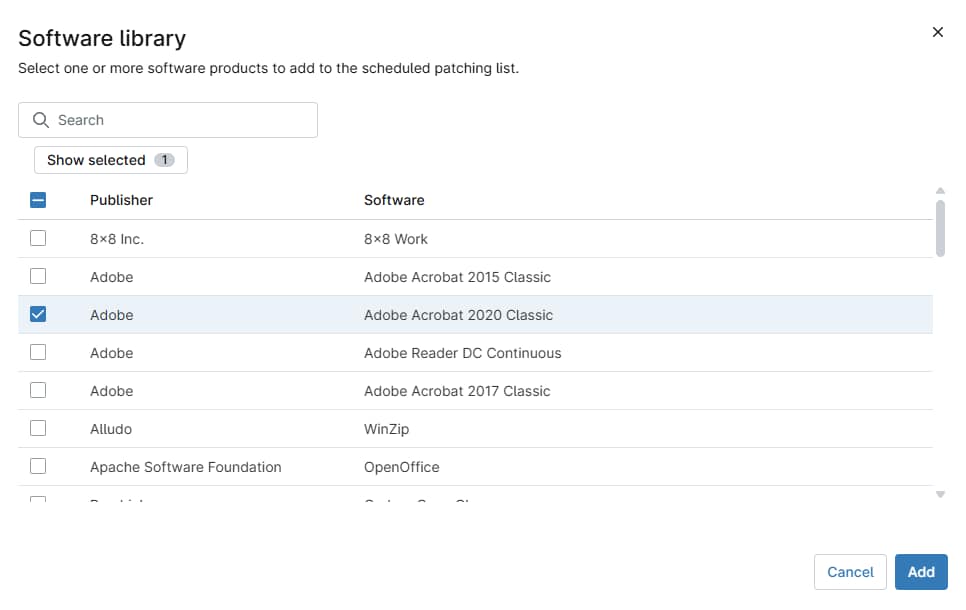Screen dimensions: 966x610
Task: Select OpenOffice for patching
Action: tap(38, 466)
